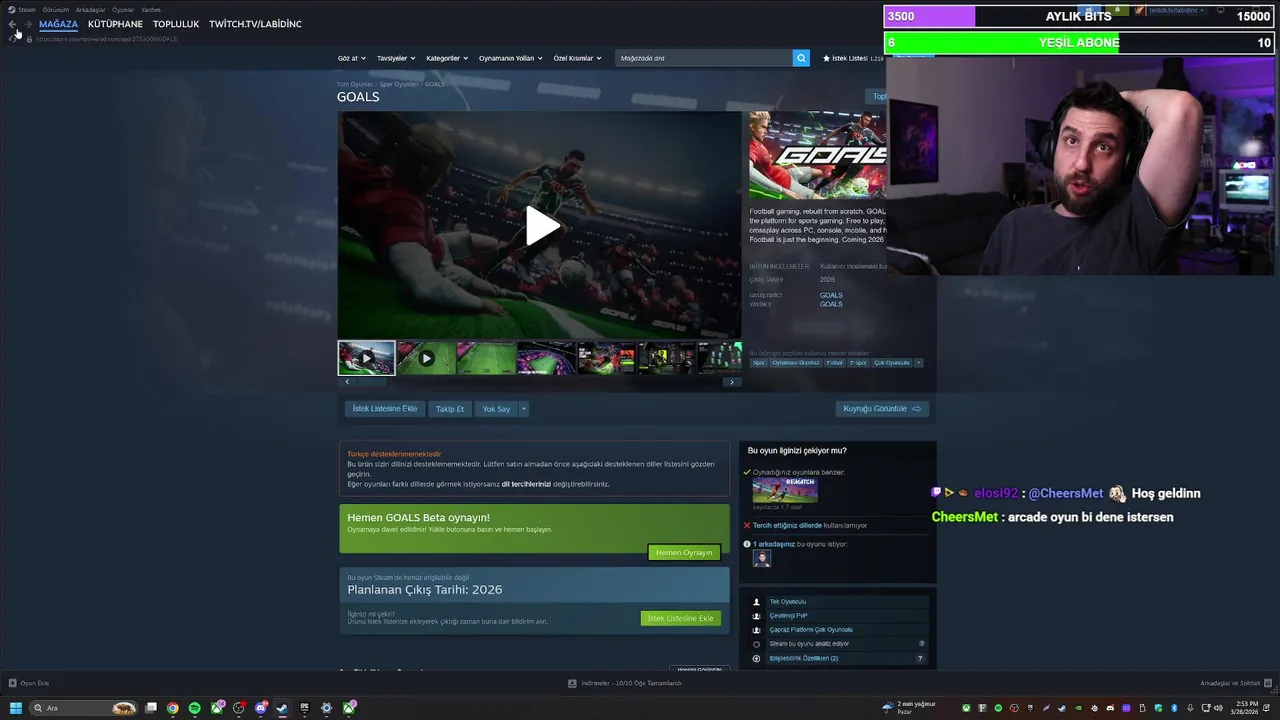
Task: Click Tek Oyunculu single-player icon
Action: click(756, 602)
